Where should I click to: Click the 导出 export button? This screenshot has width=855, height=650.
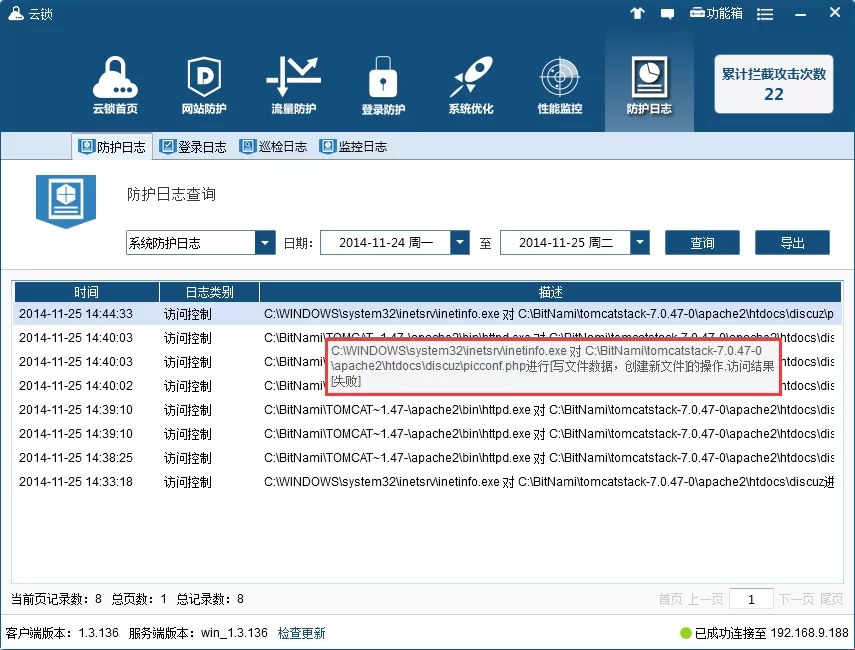792,243
